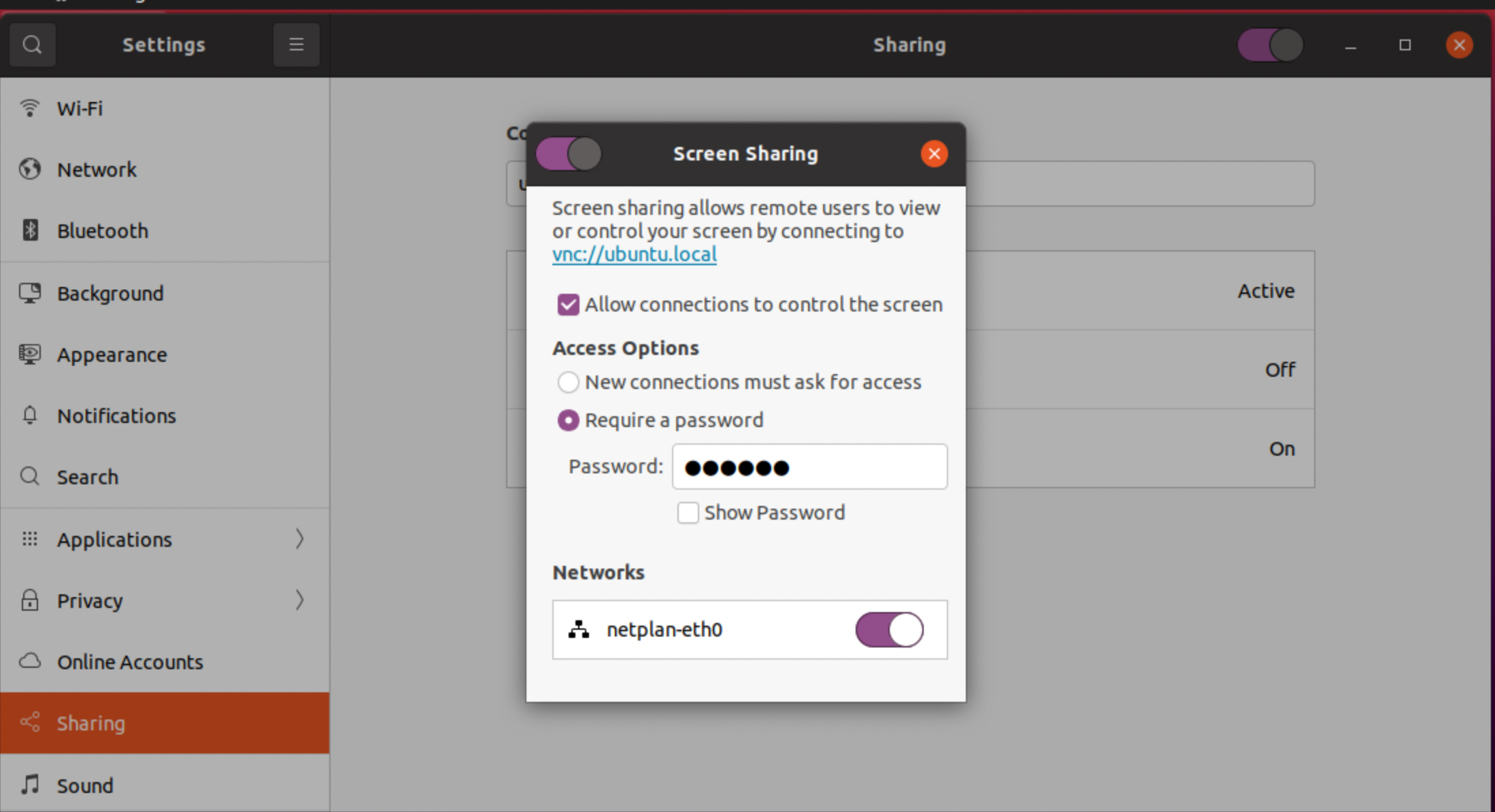Click the Wi-Fi icon in sidebar
1495x812 pixels.
29,107
